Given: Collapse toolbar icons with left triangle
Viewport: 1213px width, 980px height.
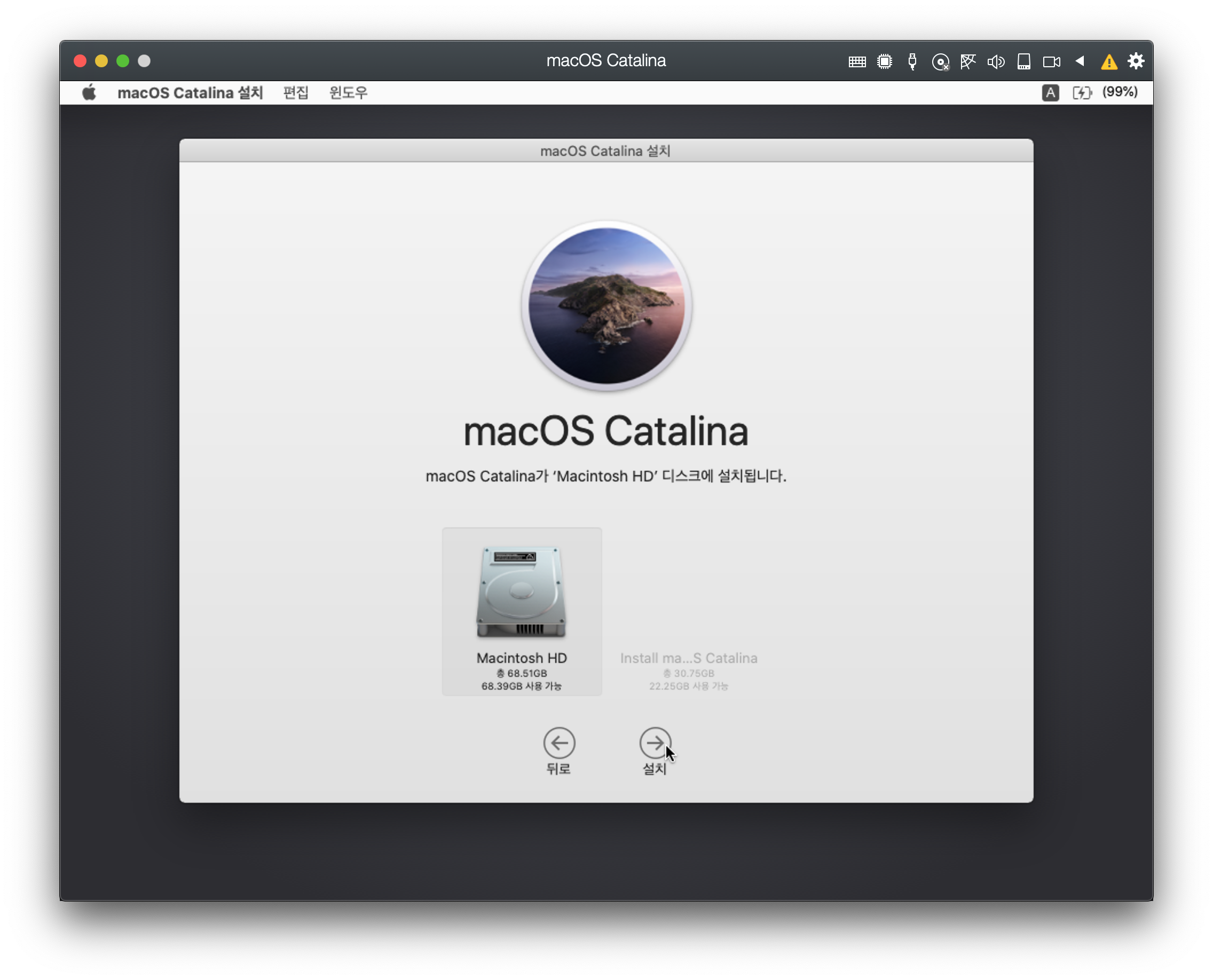Looking at the screenshot, I should click(1080, 61).
